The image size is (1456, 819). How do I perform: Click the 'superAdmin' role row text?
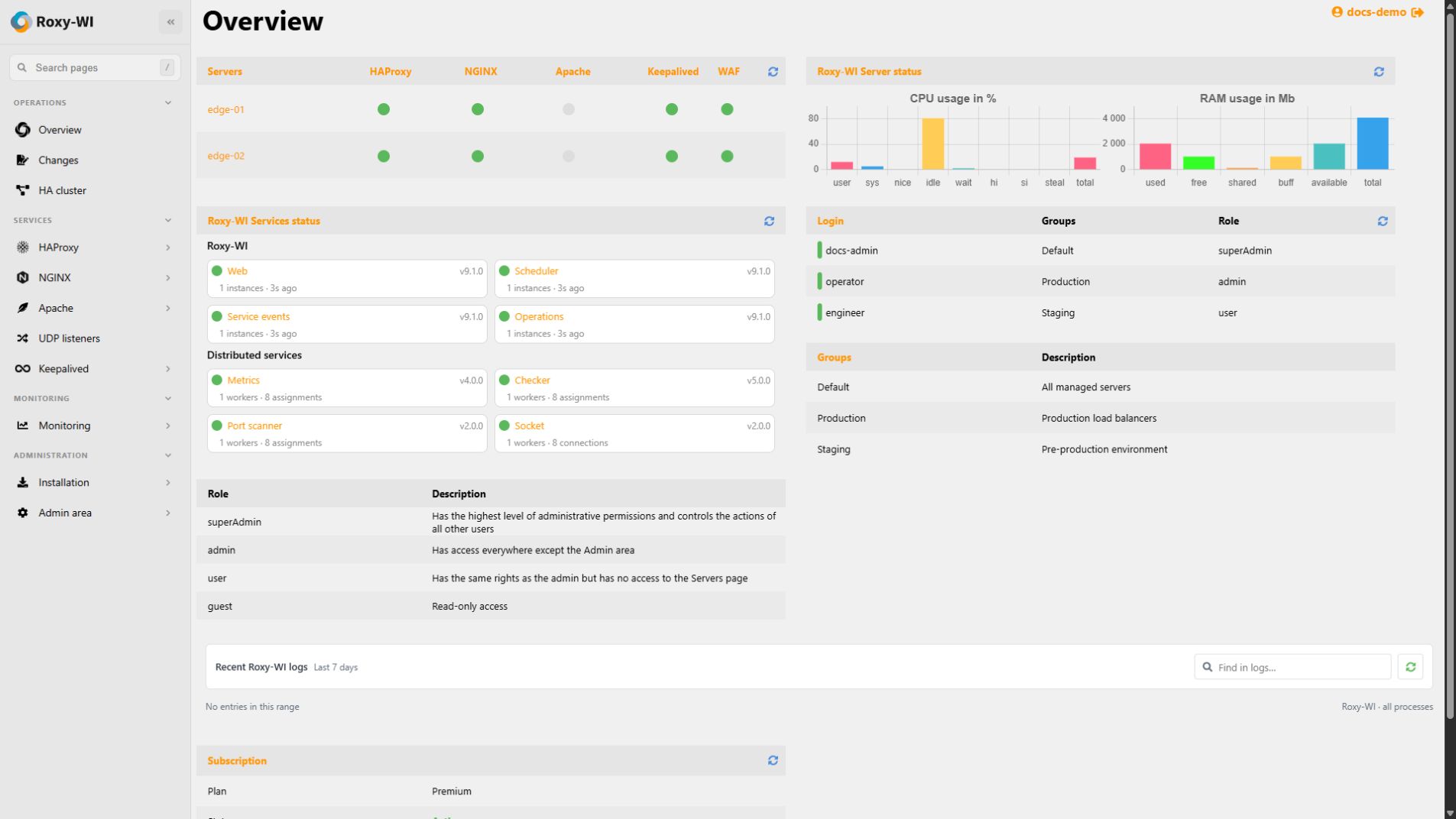[x=234, y=522]
